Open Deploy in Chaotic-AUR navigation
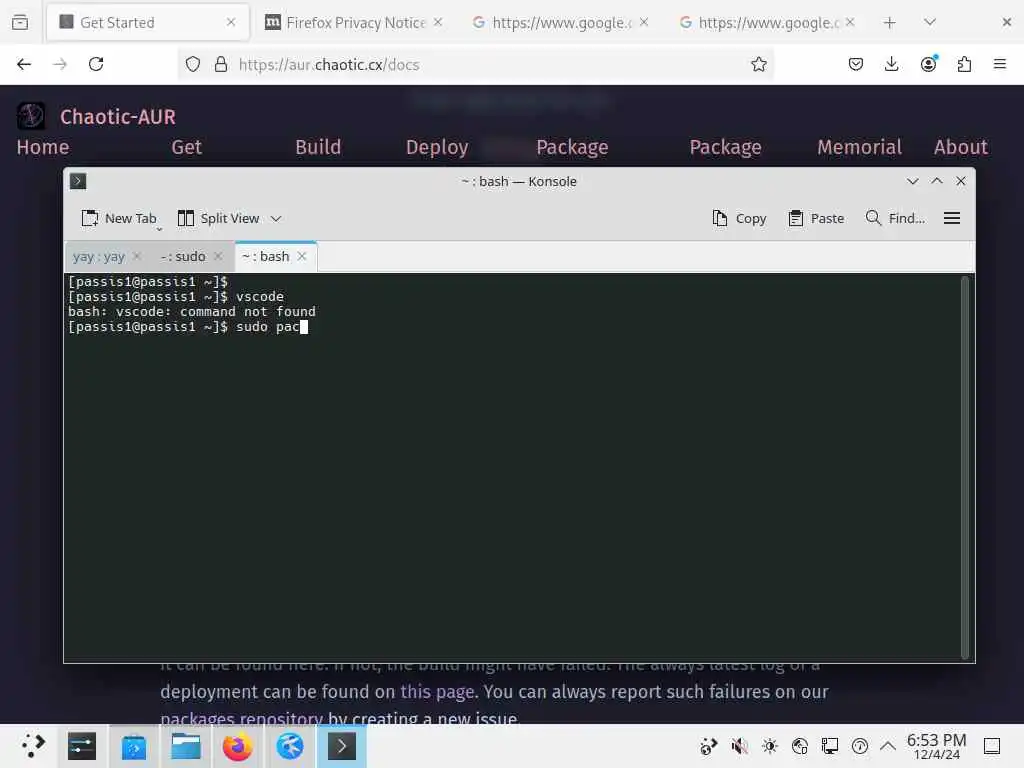This screenshot has width=1024, height=768. click(437, 147)
